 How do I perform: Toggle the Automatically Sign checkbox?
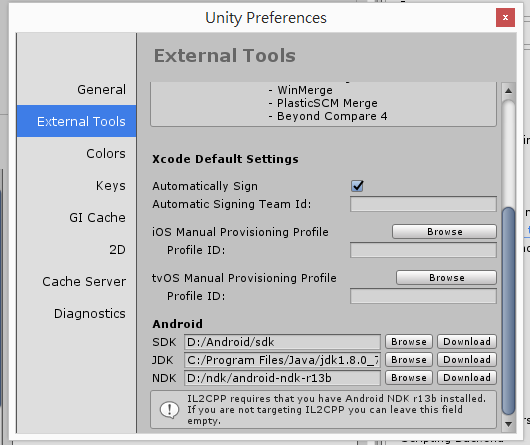pos(357,186)
